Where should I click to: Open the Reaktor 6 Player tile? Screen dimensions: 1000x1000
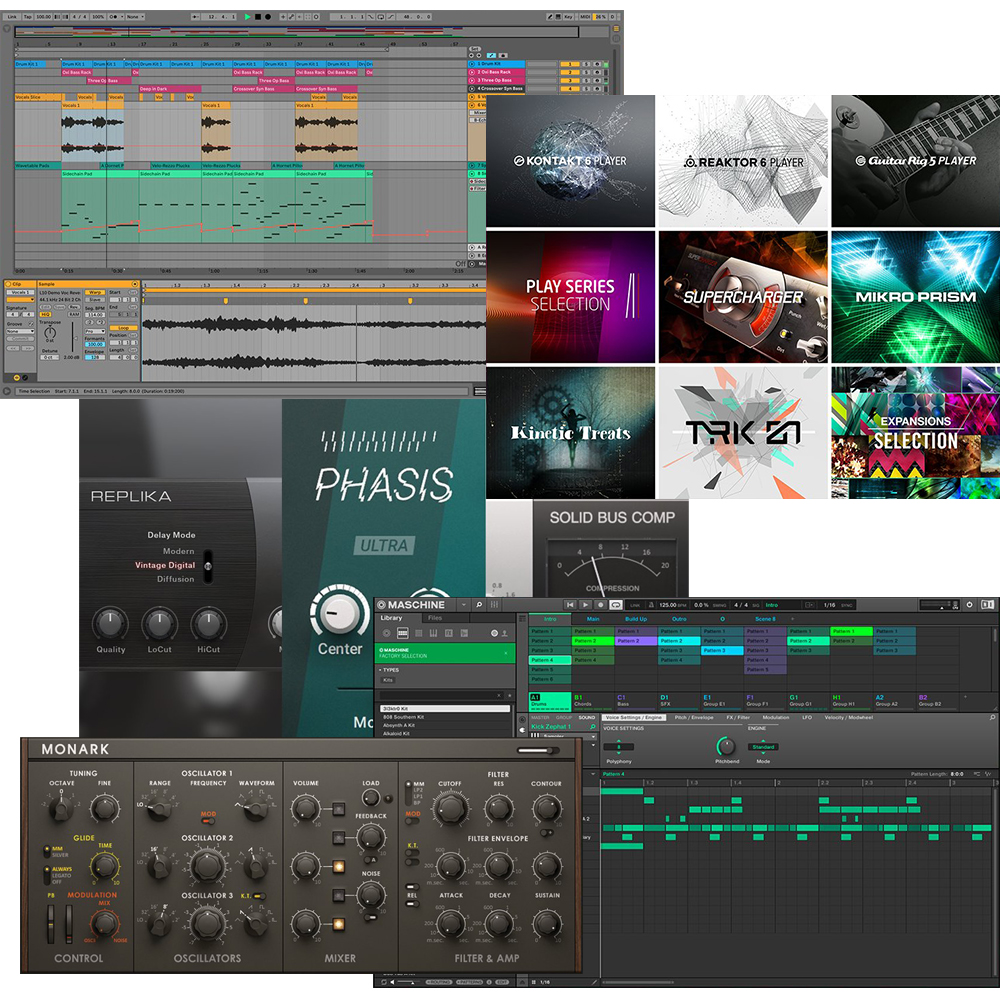point(743,161)
